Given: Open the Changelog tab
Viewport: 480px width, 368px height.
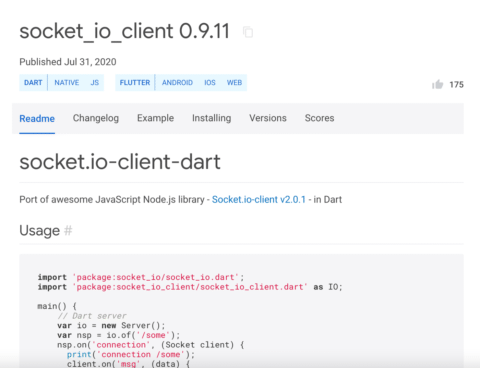Looking at the screenshot, I should point(96,118).
